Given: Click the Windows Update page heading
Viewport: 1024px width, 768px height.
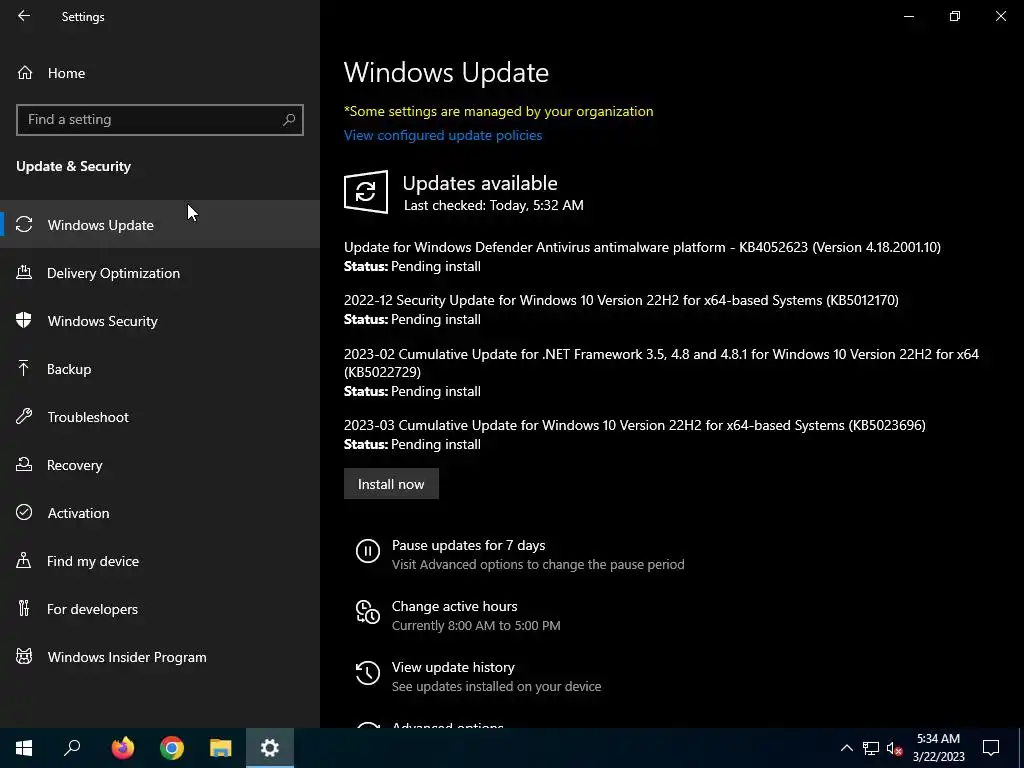Looking at the screenshot, I should pyautogui.click(x=446, y=72).
